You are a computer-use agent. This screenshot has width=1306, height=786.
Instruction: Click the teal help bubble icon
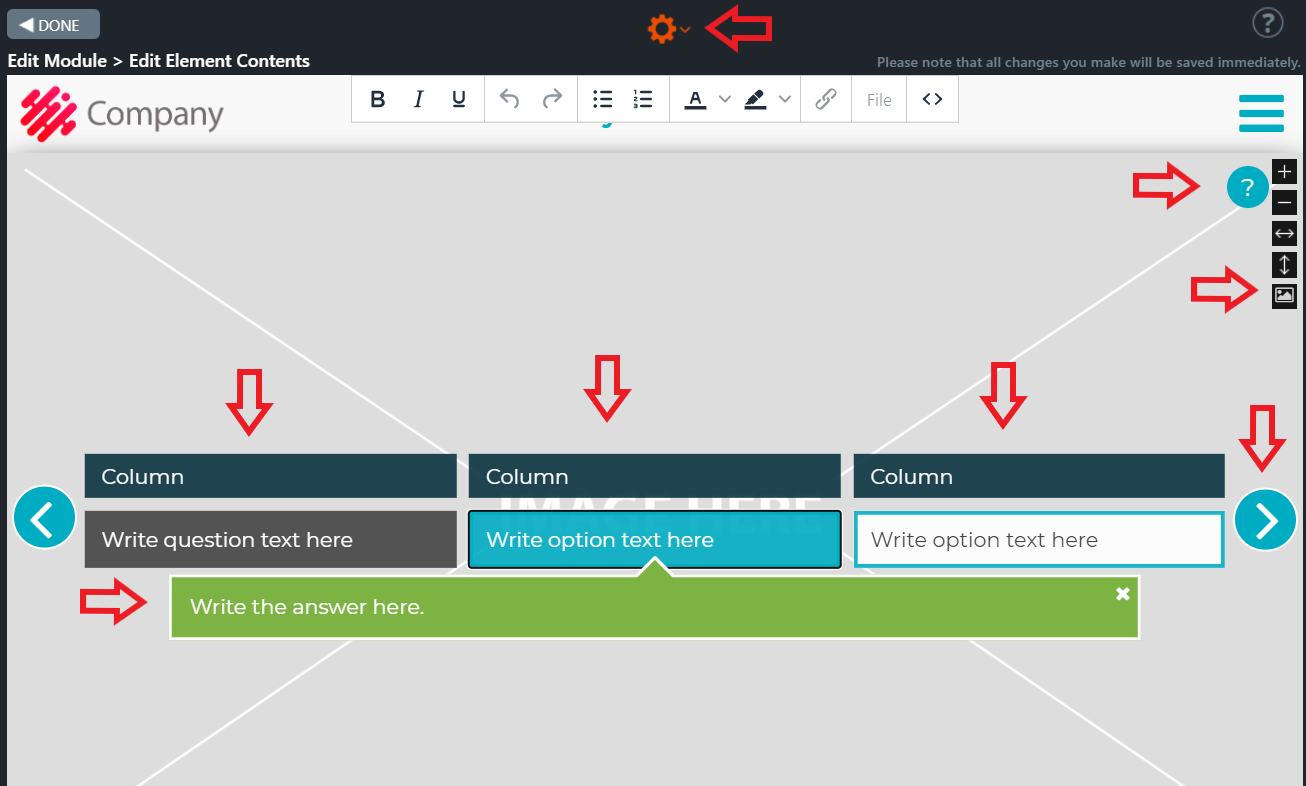[x=1247, y=187]
